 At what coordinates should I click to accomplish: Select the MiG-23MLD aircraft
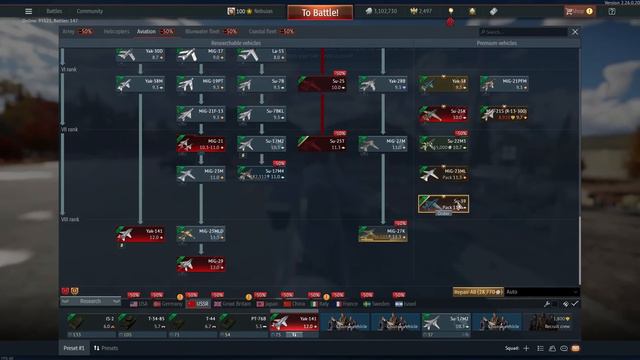(201, 234)
